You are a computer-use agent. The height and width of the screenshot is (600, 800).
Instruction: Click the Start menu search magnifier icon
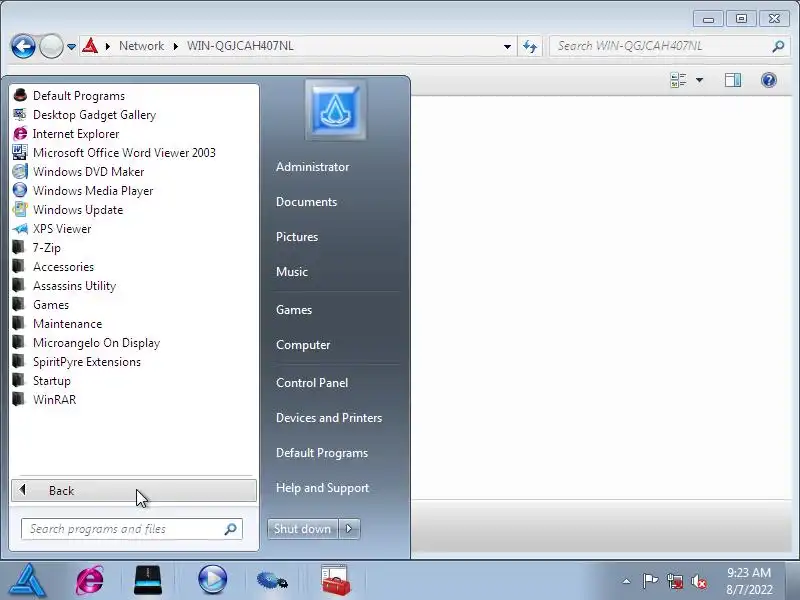(x=231, y=529)
